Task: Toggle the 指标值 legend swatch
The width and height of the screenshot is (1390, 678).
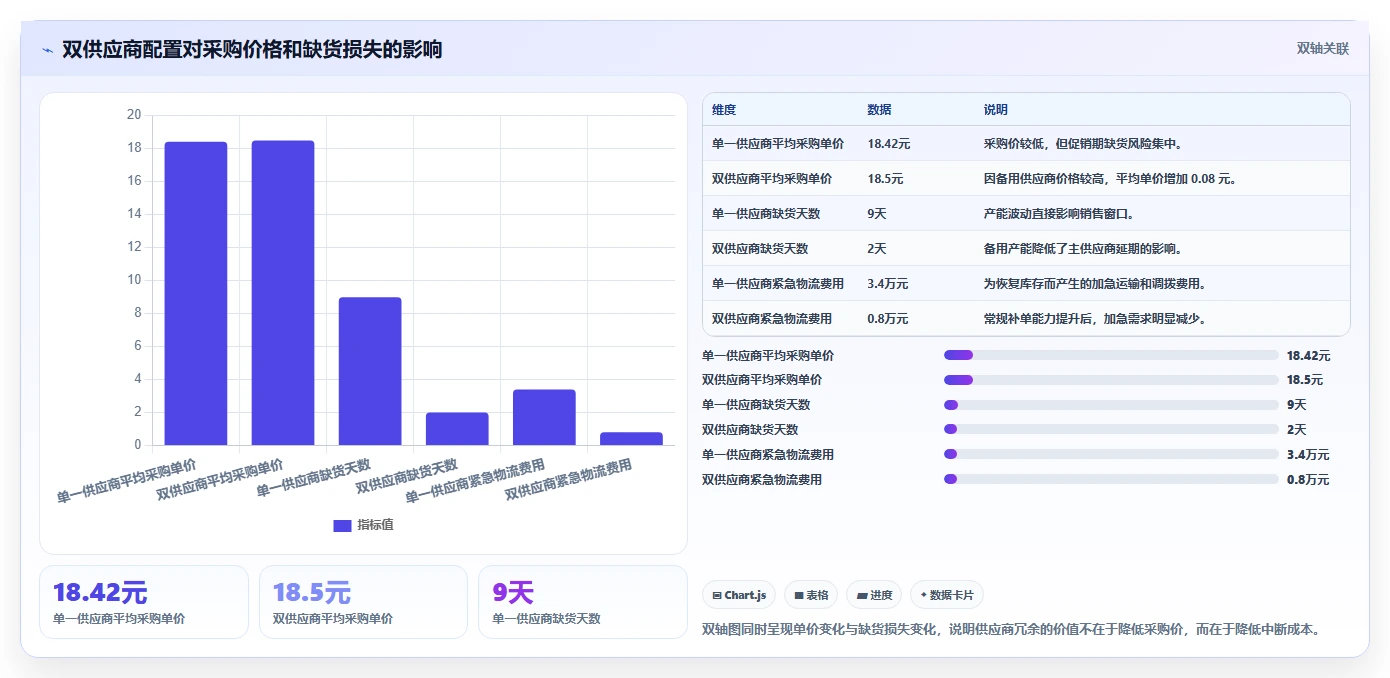Action: tap(342, 525)
